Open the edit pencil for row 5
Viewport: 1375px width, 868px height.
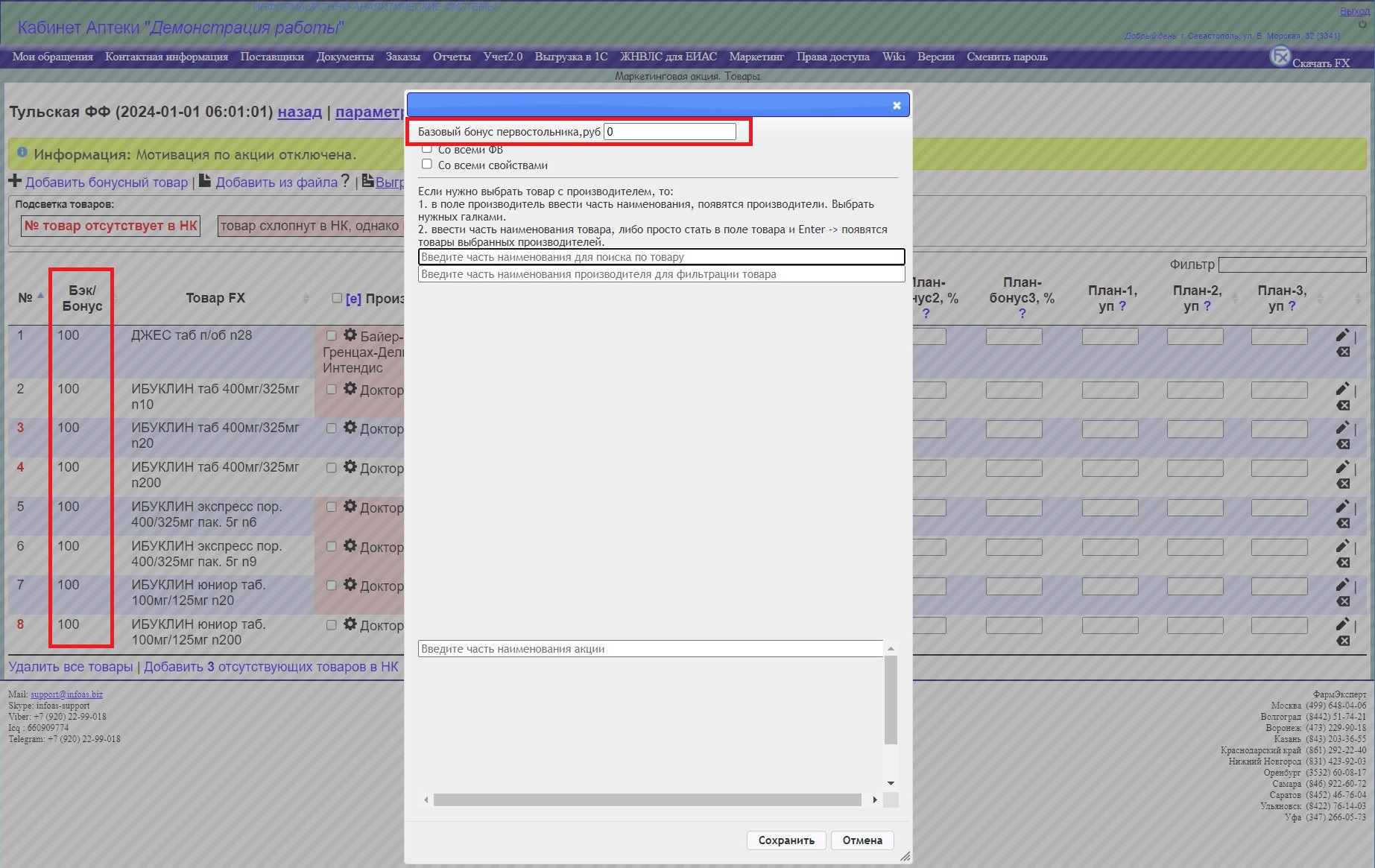[x=1342, y=507]
